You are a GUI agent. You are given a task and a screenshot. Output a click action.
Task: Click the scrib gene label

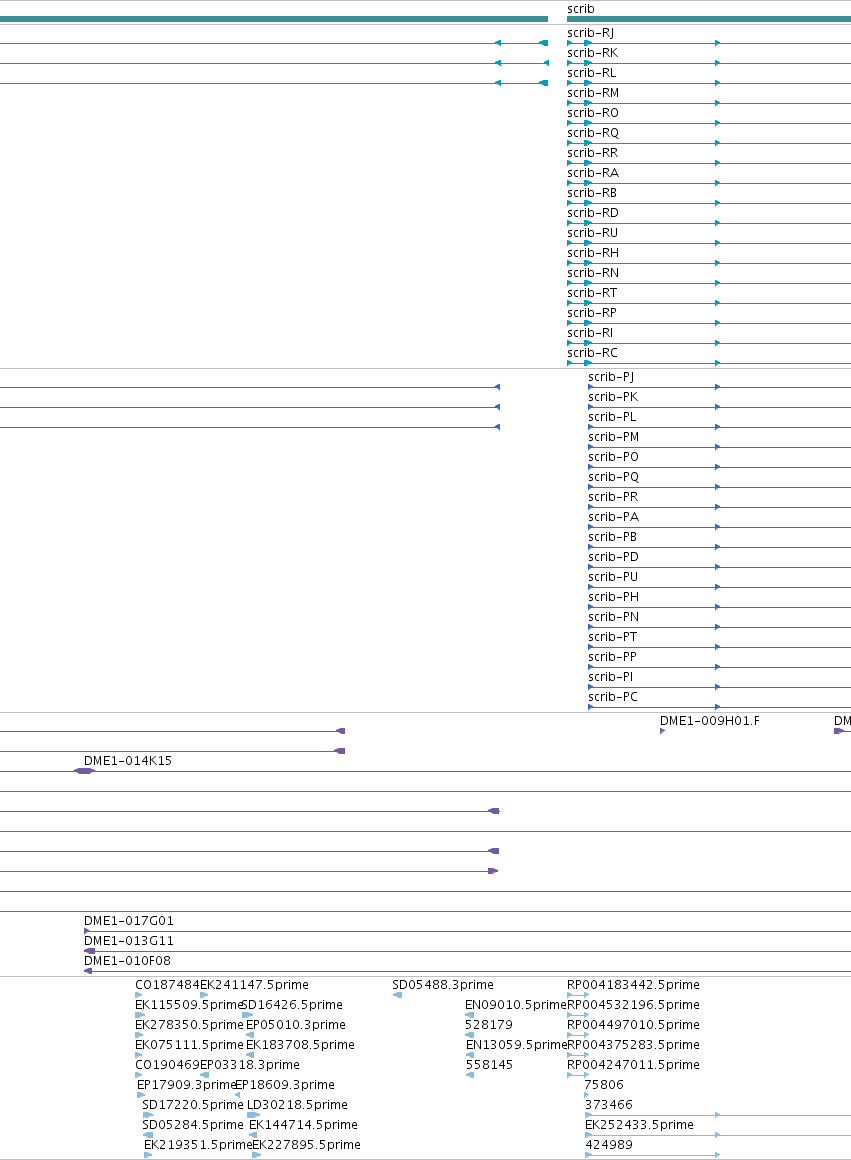(580, 9)
